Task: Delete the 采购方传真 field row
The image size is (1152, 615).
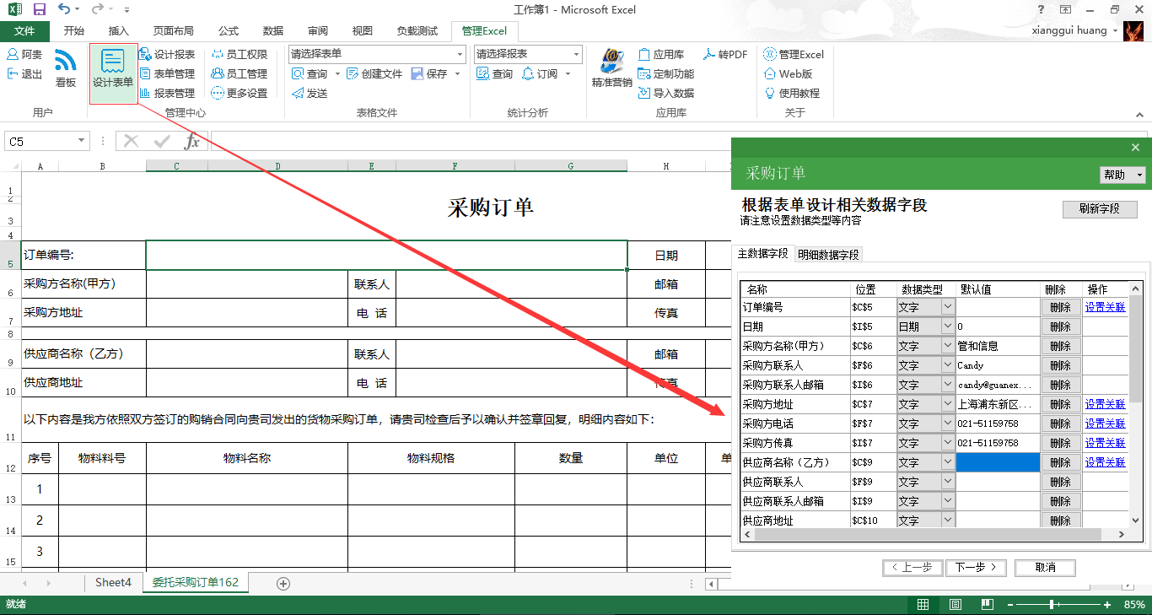Action: pos(1061,443)
